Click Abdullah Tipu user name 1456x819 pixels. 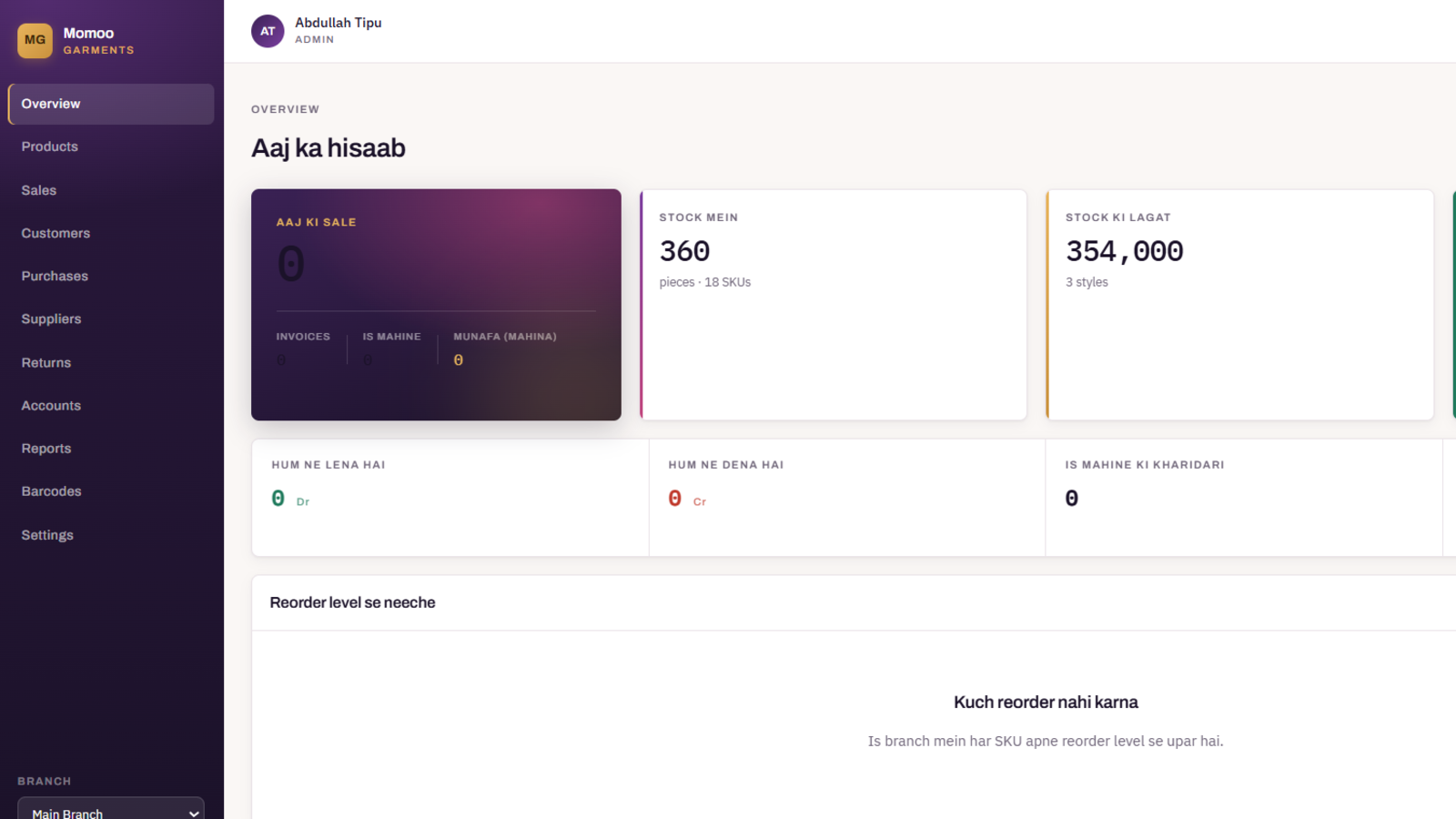(x=339, y=23)
